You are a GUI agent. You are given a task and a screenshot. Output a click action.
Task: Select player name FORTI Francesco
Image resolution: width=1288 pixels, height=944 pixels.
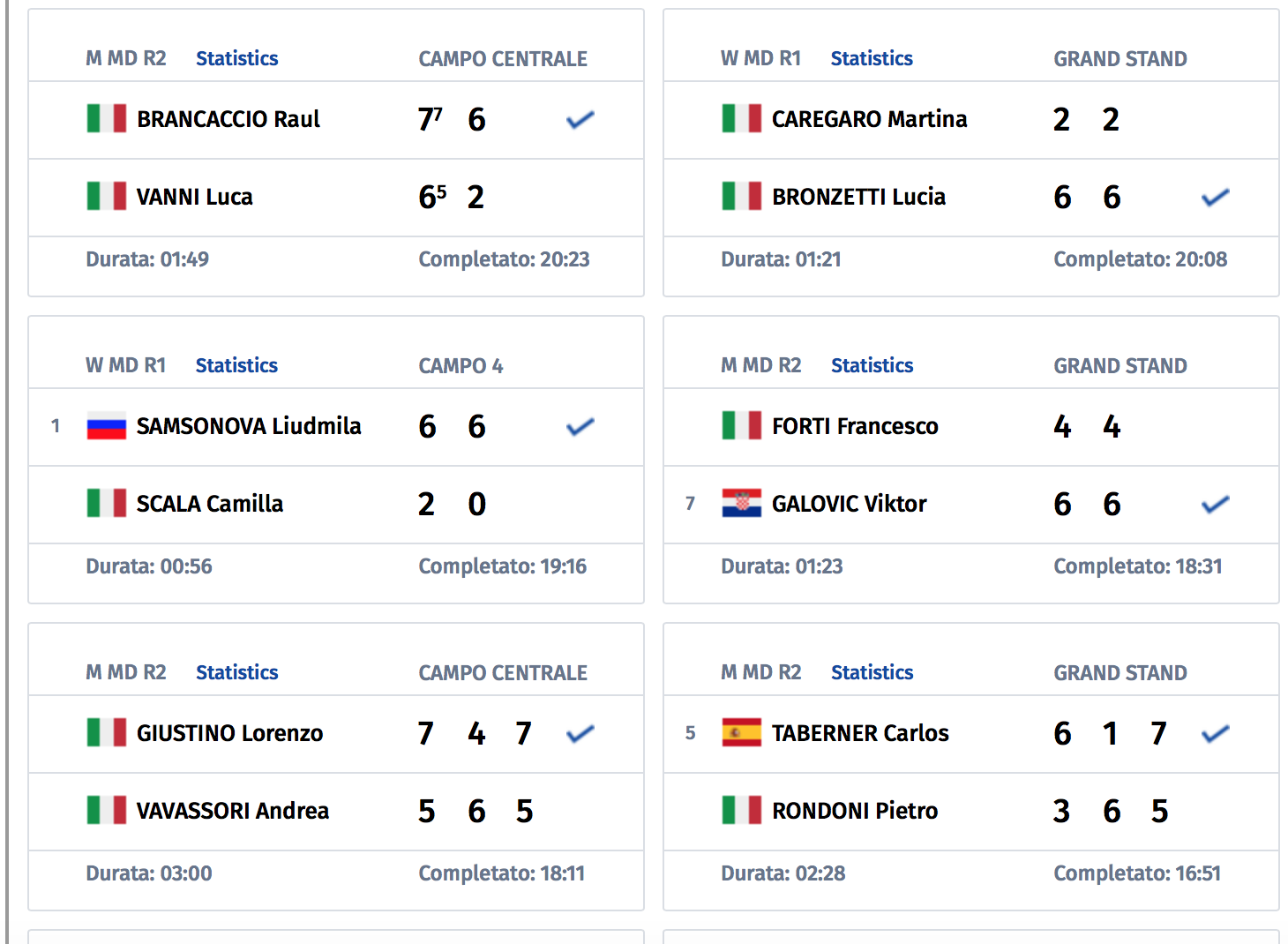pos(855,426)
